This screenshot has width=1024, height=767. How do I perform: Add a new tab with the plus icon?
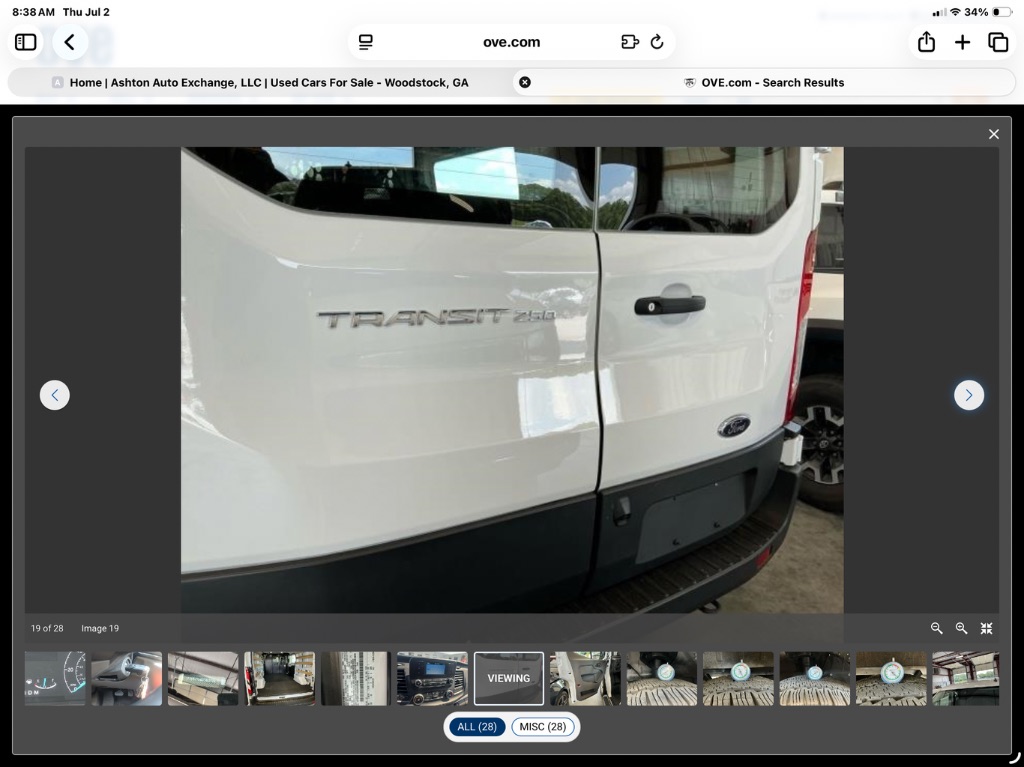tap(962, 42)
